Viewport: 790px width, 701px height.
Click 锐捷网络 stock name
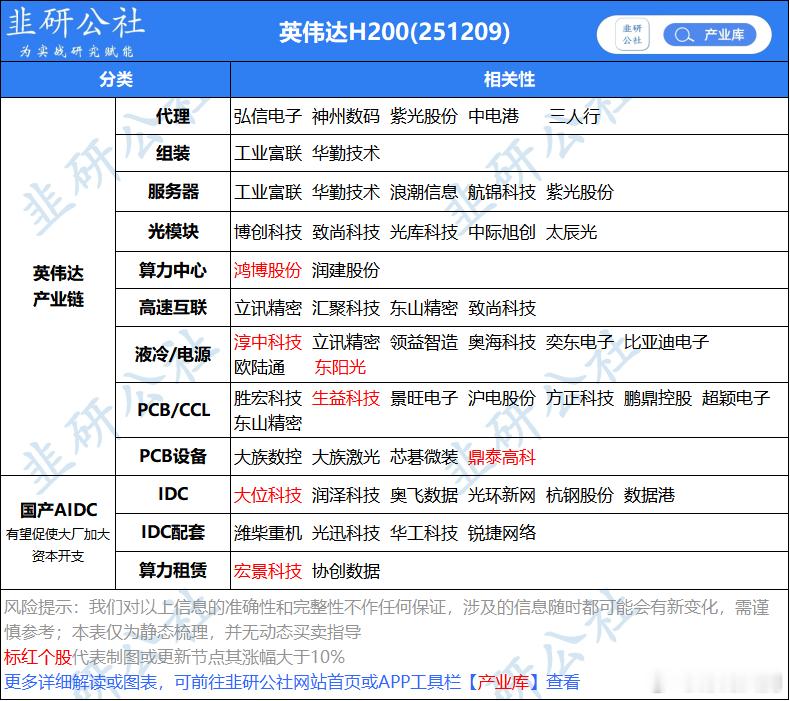pos(502,533)
